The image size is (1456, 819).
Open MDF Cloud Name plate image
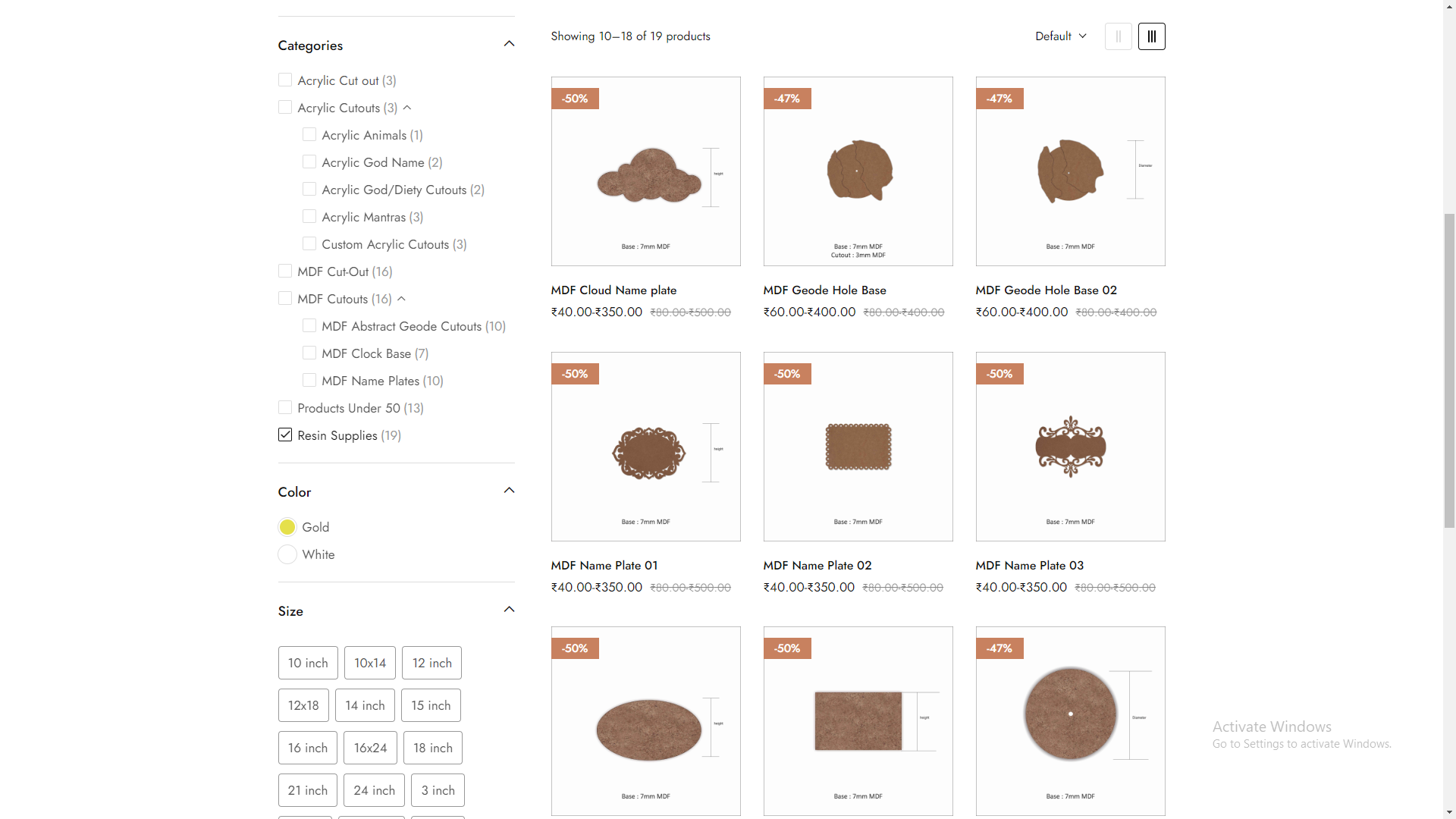coord(646,171)
